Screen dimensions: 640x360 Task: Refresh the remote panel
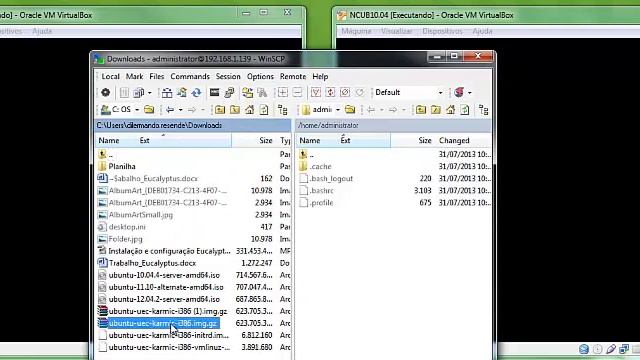pyautogui.click(x=465, y=109)
